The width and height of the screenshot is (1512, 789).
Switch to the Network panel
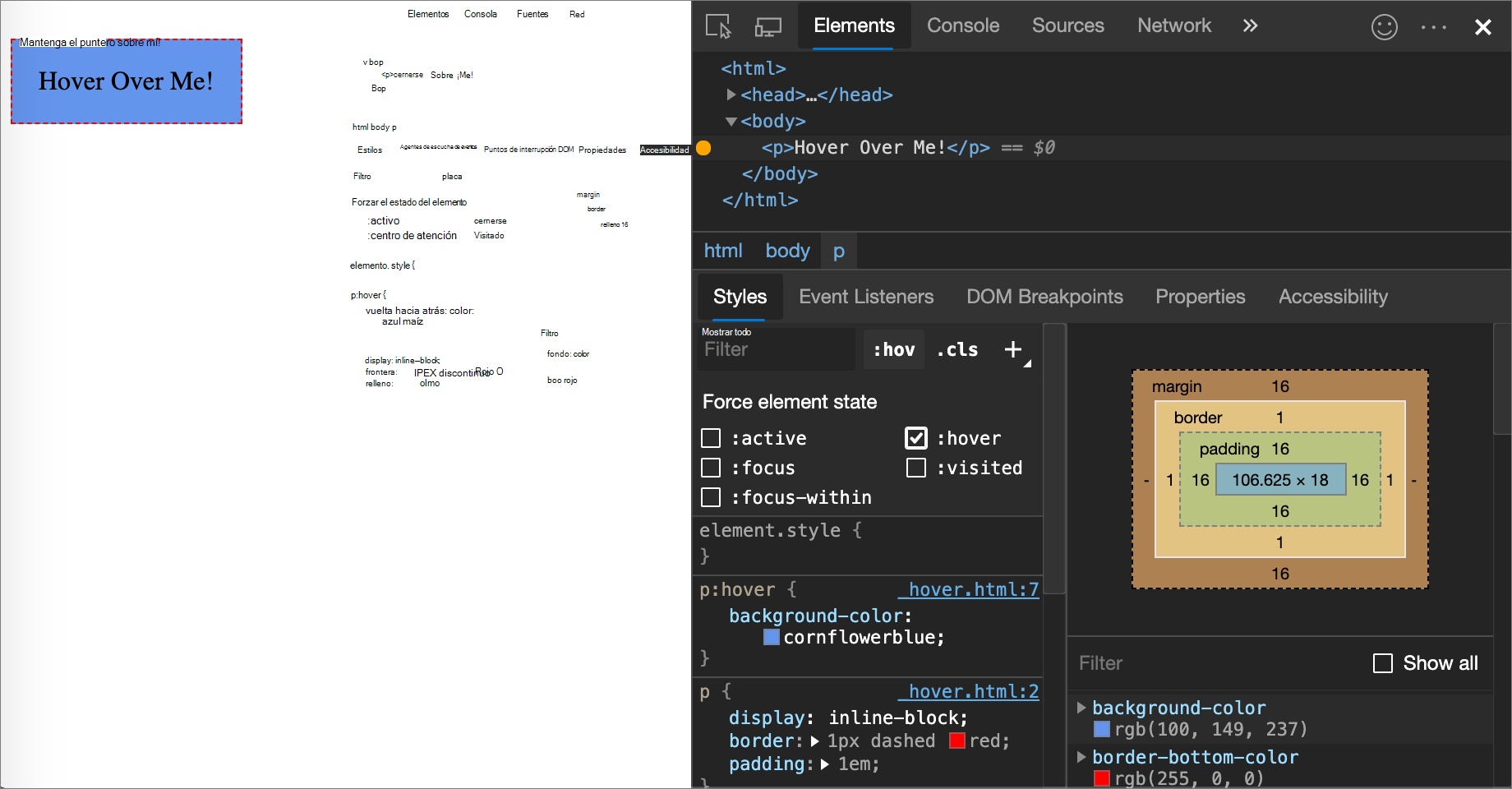point(1173,25)
